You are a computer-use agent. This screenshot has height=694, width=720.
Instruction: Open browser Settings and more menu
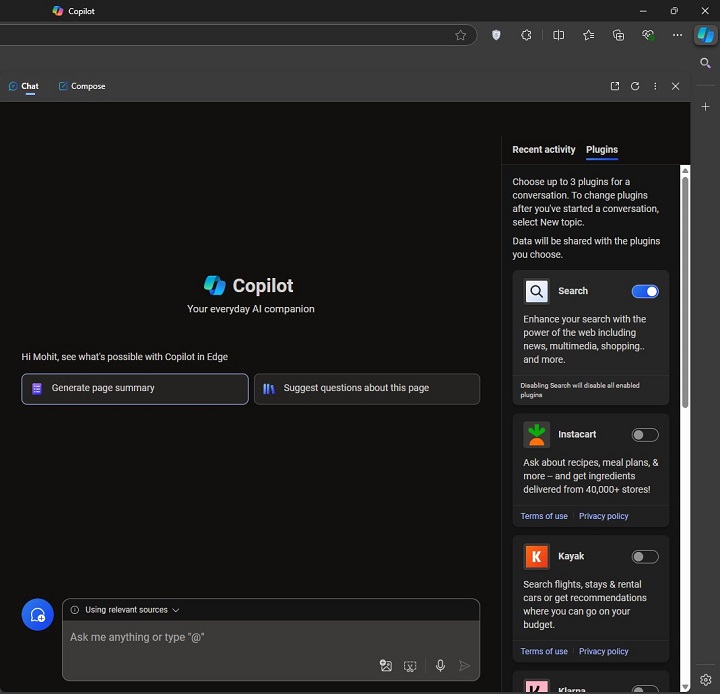click(677, 35)
